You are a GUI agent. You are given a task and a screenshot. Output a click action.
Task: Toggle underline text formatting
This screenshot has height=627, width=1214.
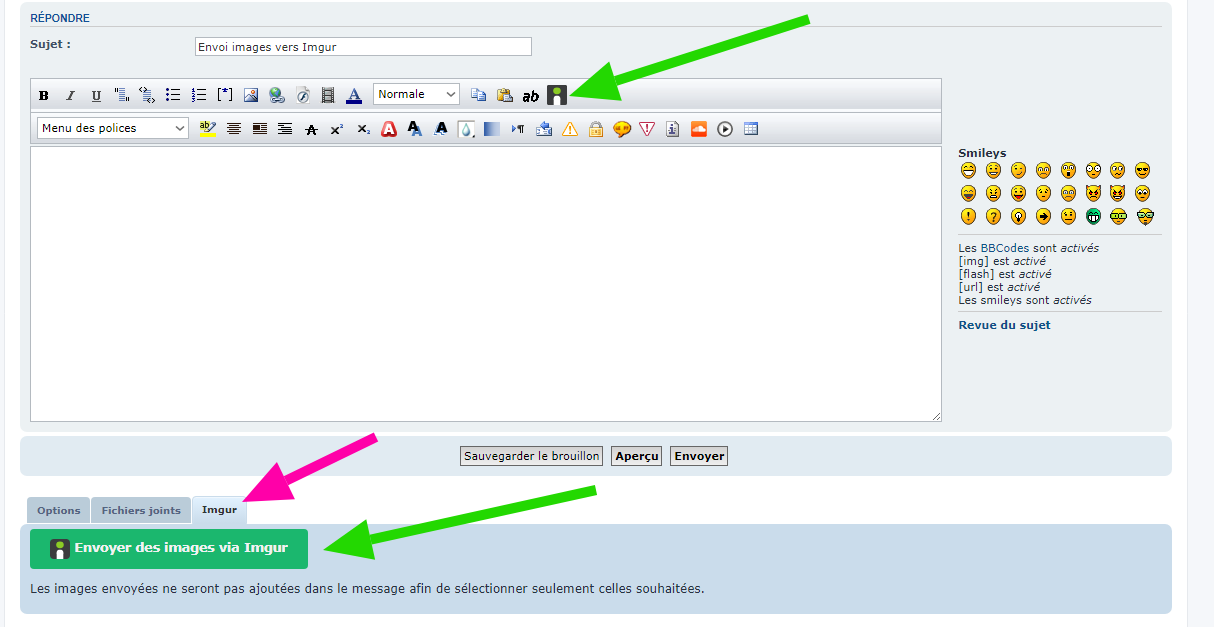coord(96,96)
